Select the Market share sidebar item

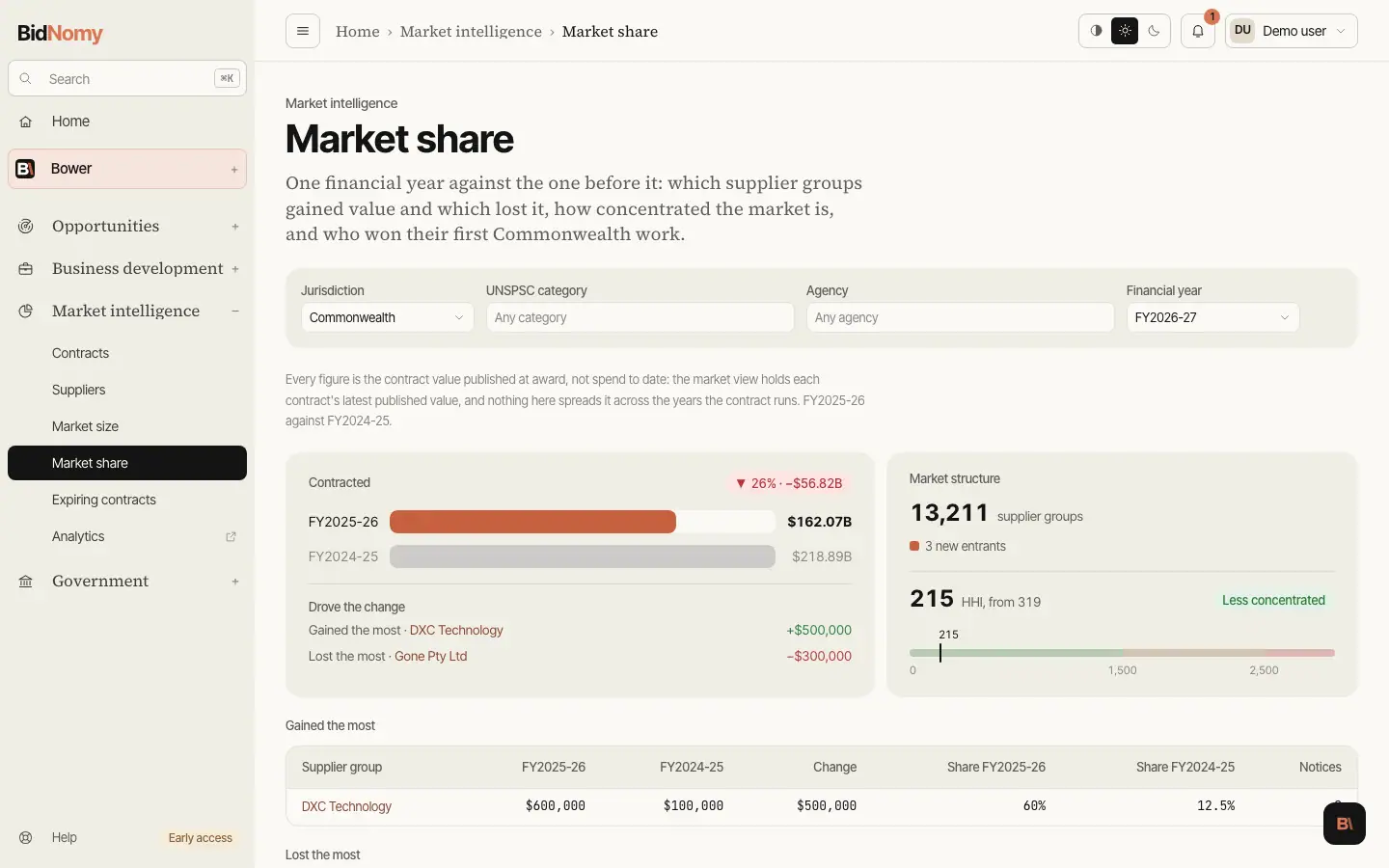pyautogui.click(x=127, y=463)
